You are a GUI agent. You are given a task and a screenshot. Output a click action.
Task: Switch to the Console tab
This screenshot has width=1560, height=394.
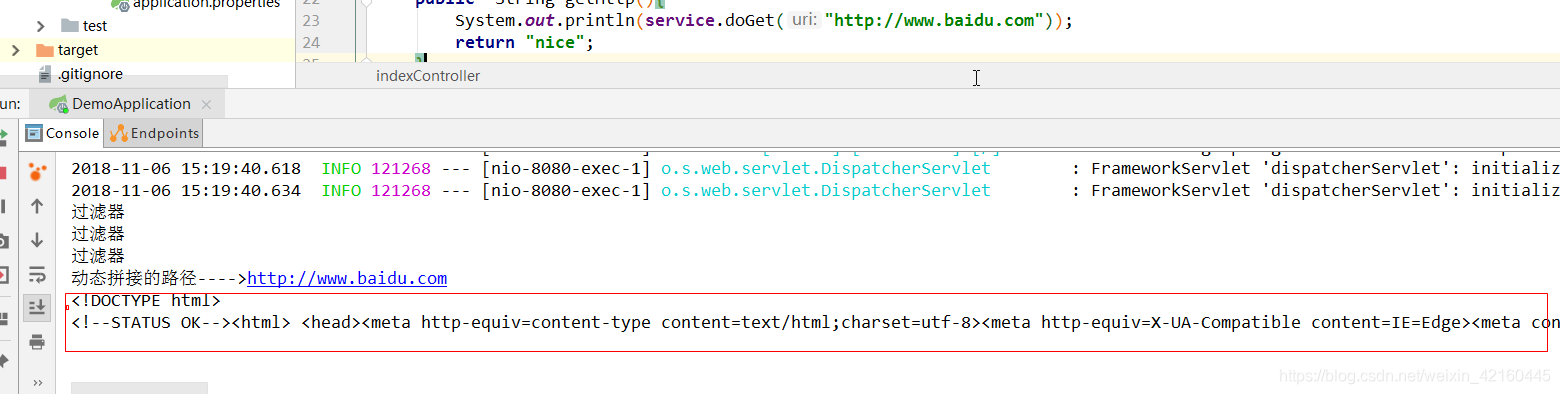pyautogui.click(x=62, y=133)
